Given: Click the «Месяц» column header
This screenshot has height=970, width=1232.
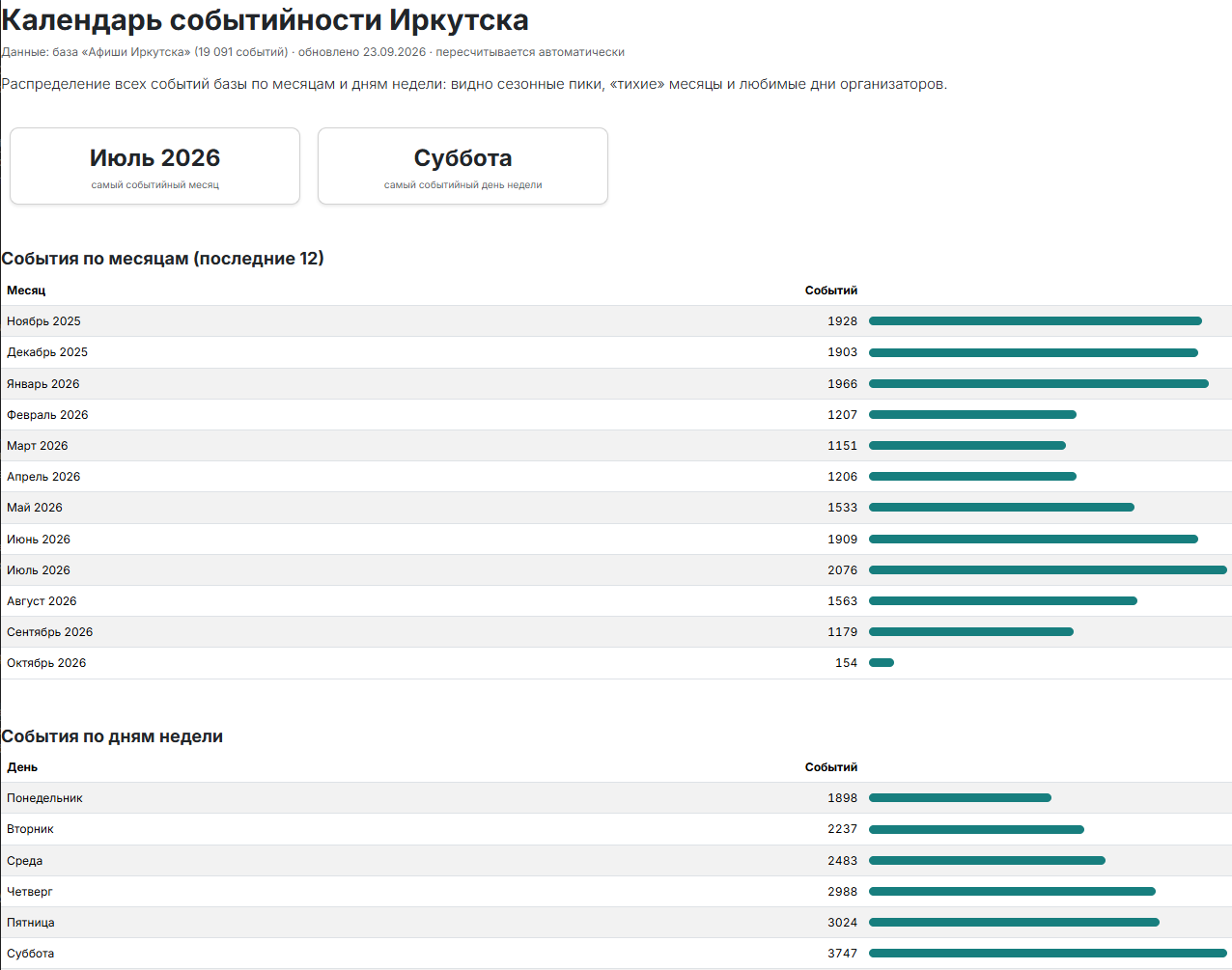Looking at the screenshot, I should point(26,291).
